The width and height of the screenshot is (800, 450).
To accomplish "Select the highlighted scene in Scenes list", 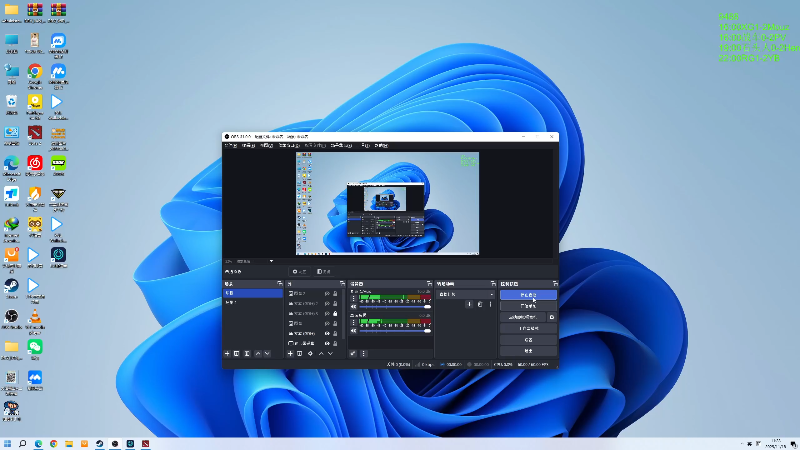I will (x=253, y=293).
